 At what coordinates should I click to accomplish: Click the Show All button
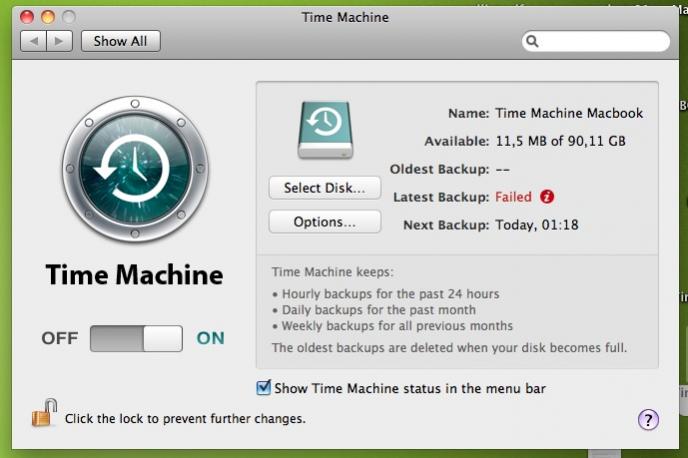[x=121, y=41]
